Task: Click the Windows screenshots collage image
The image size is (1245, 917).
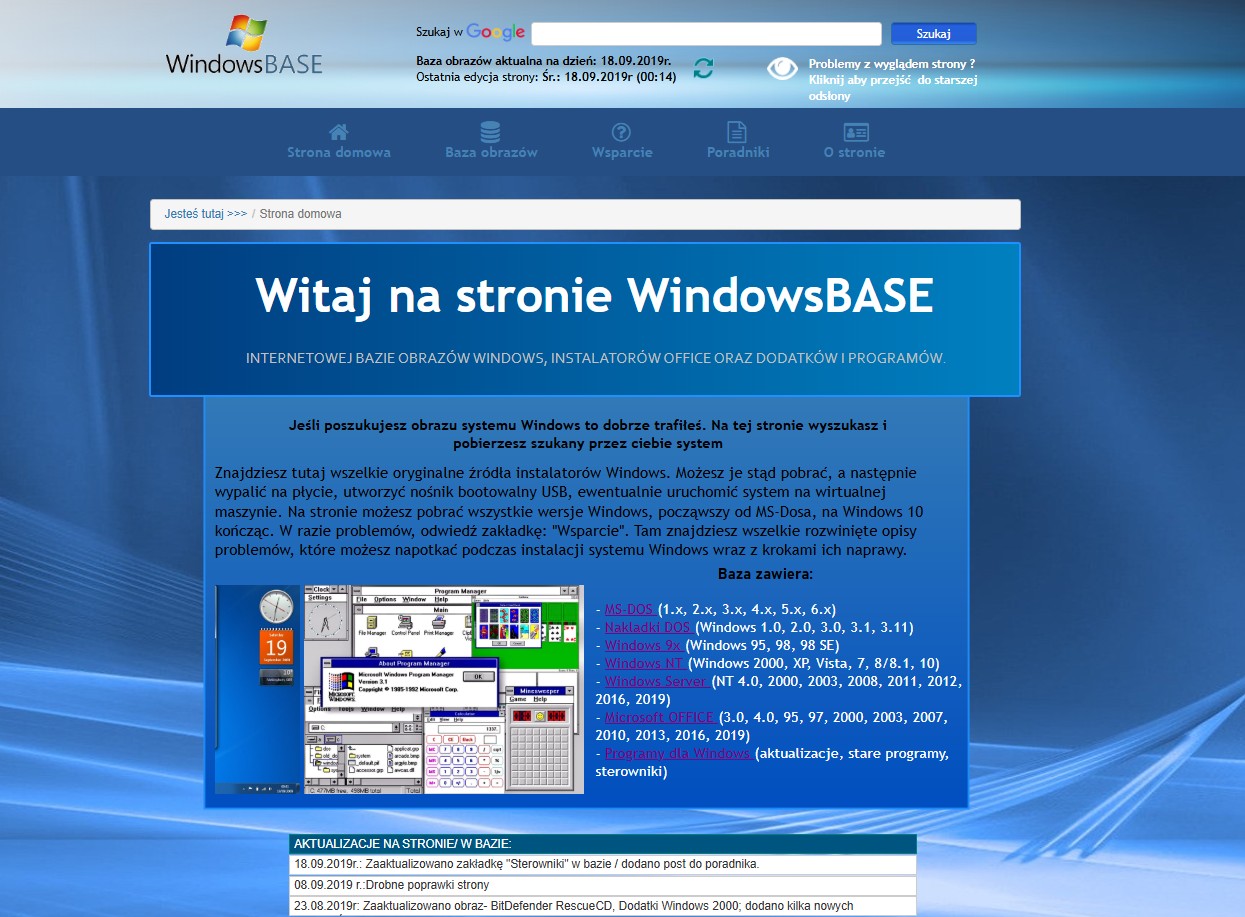Action: pyautogui.click(x=399, y=689)
